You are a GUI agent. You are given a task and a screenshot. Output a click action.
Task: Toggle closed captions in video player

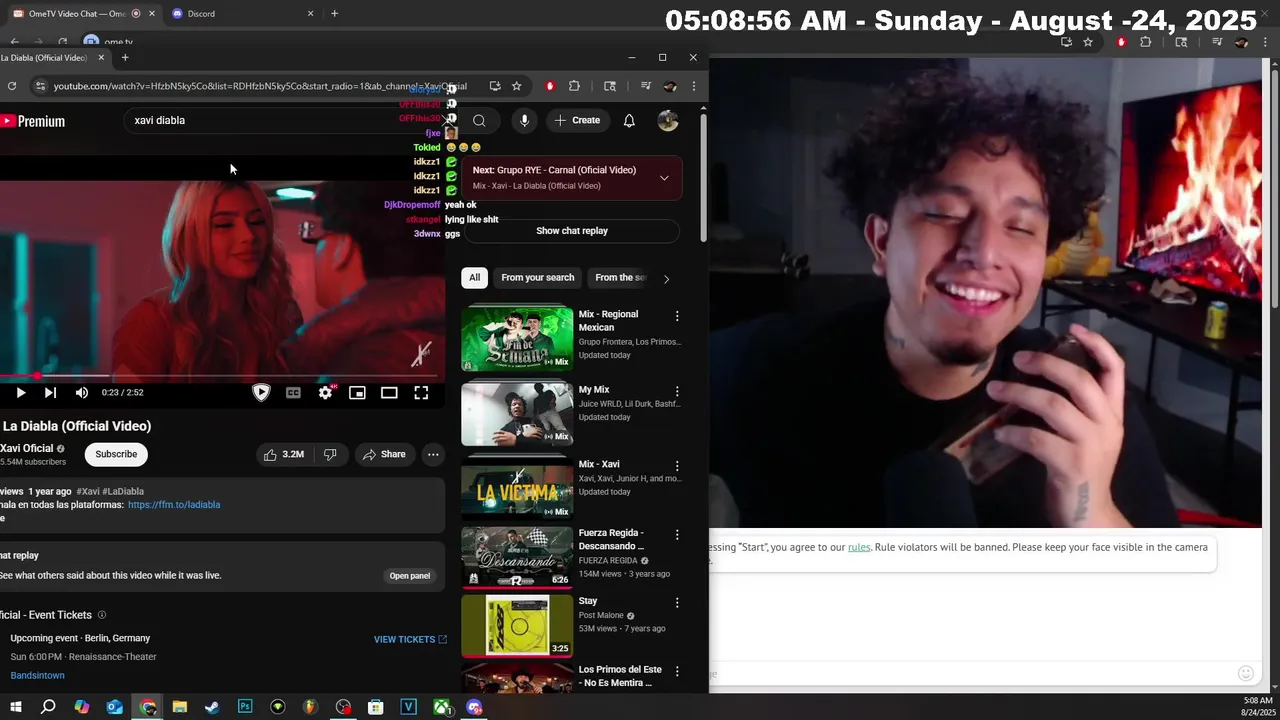point(293,393)
